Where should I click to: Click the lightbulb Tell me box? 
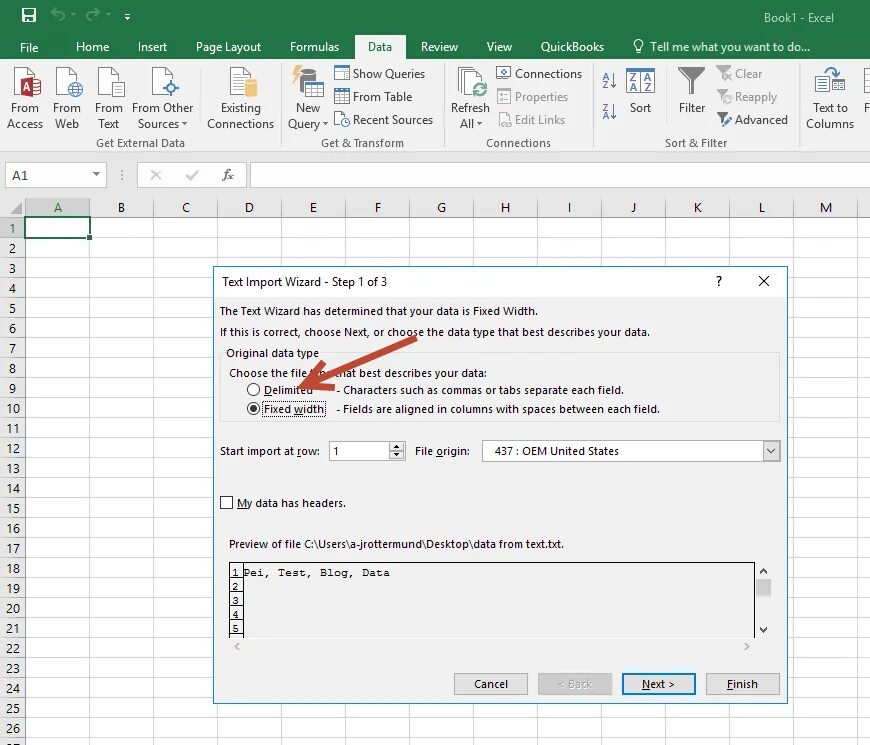pos(722,47)
